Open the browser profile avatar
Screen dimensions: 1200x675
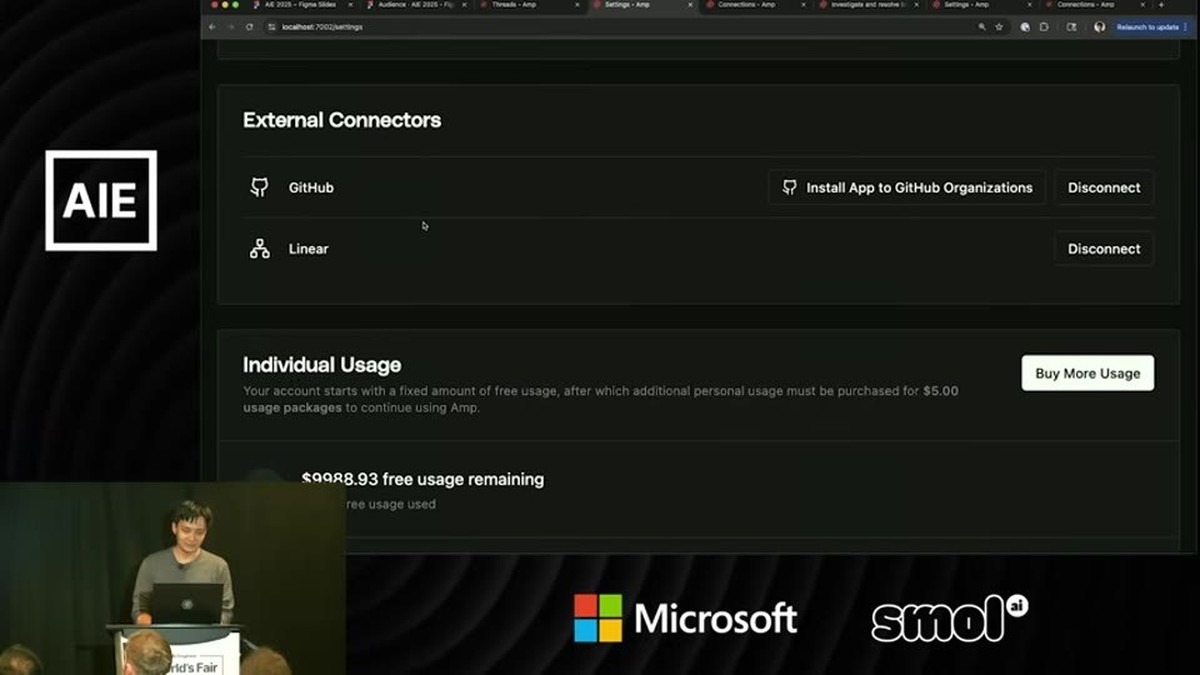(1100, 27)
